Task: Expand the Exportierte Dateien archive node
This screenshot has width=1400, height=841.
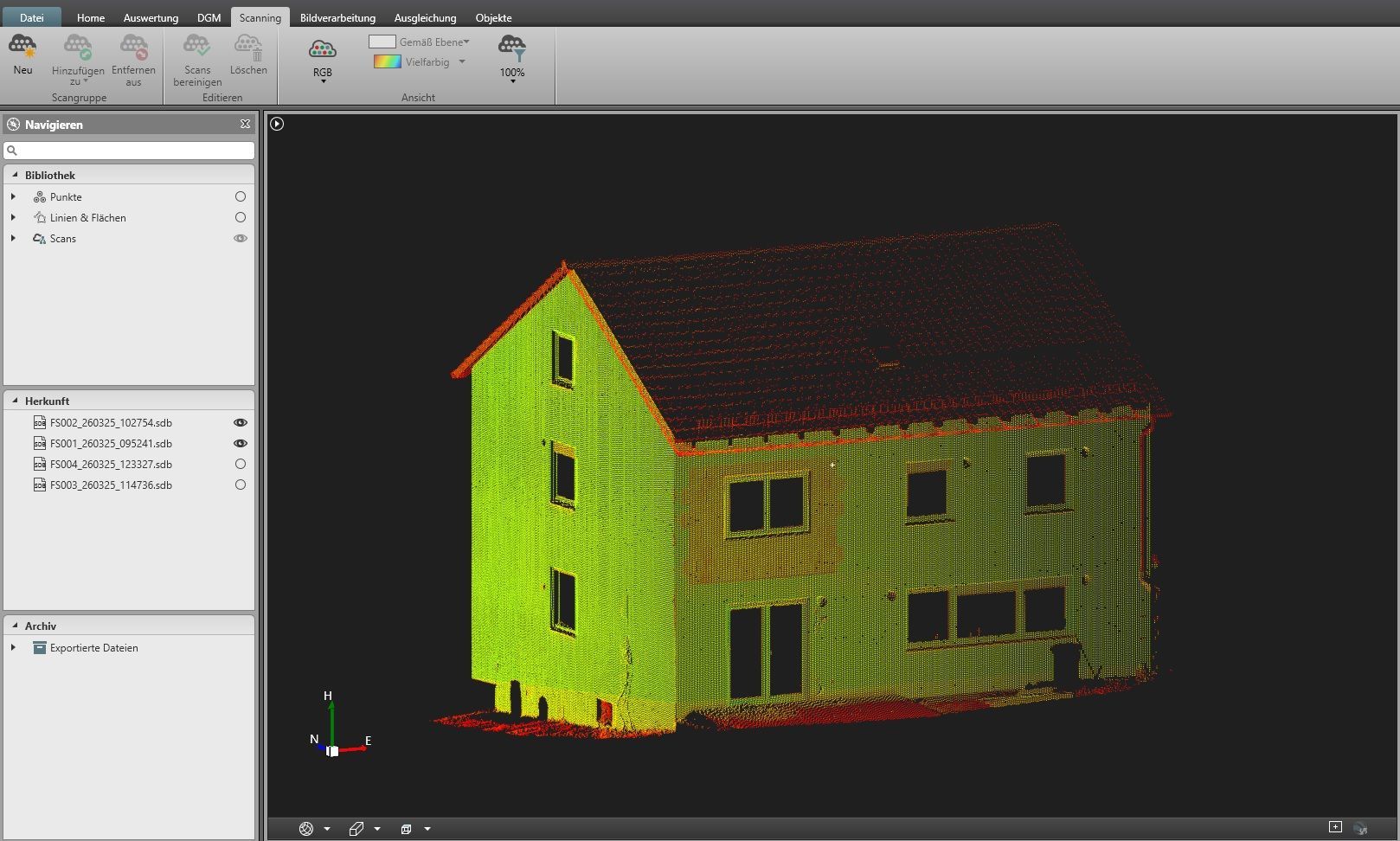Action: point(13,648)
